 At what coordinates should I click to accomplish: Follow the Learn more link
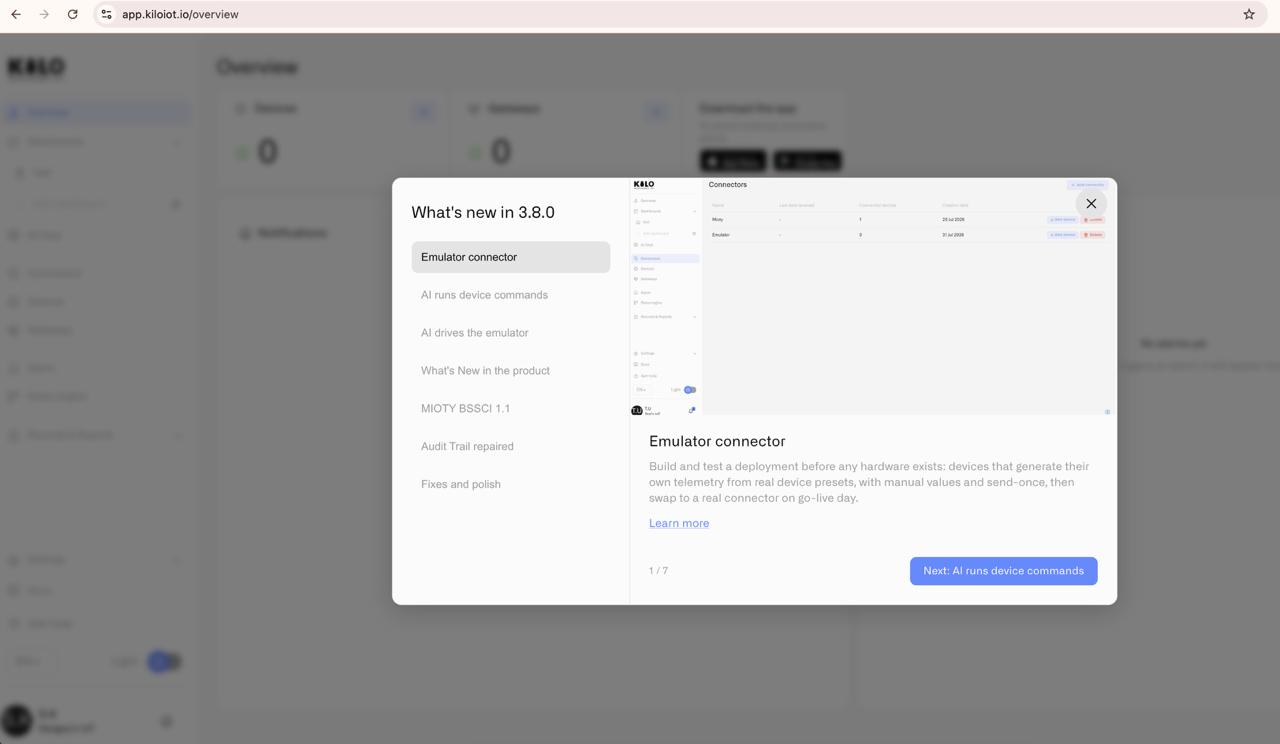679,523
